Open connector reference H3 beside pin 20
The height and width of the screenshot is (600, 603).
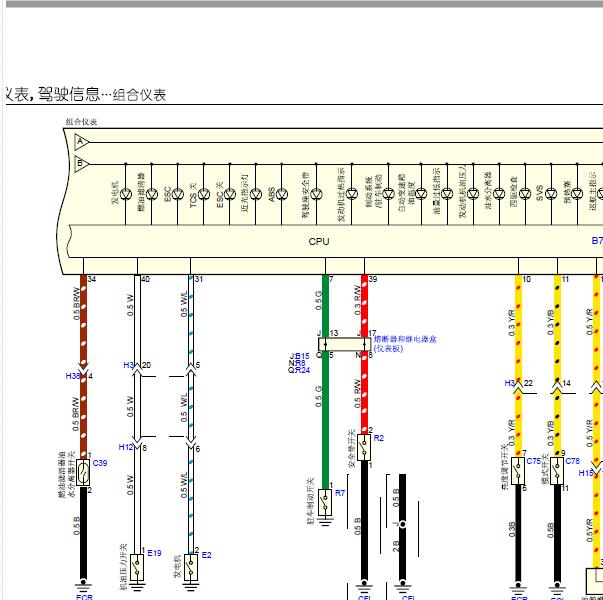tap(128, 365)
